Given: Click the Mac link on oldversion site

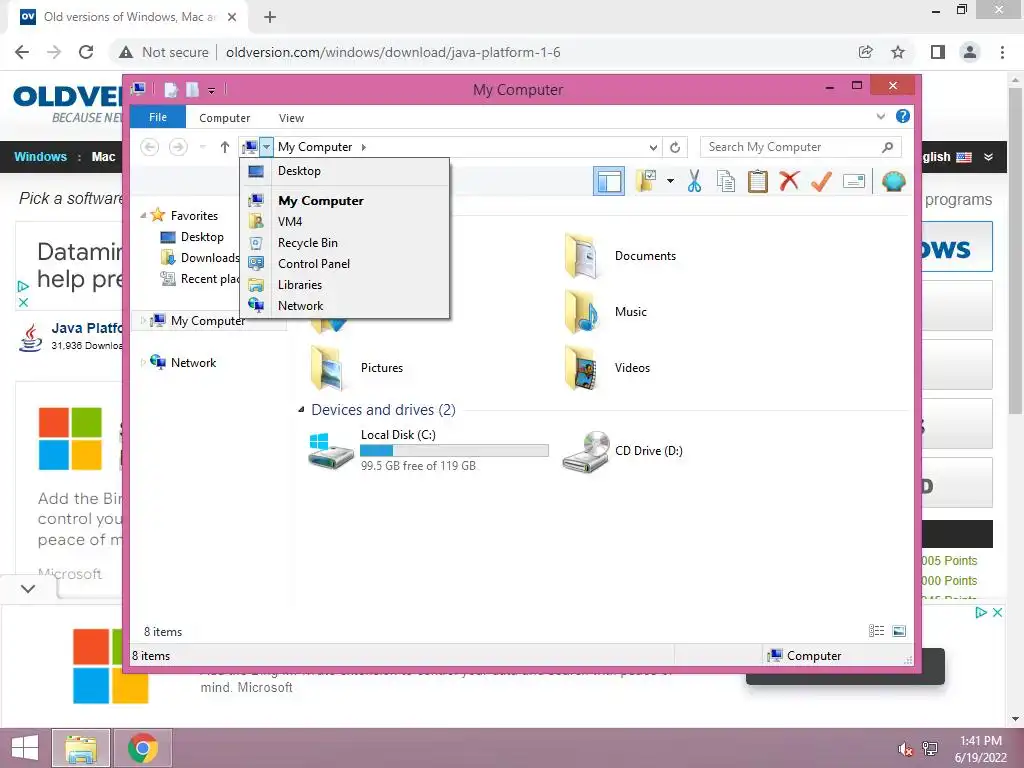Looking at the screenshot, I should (x=103, y=157).
